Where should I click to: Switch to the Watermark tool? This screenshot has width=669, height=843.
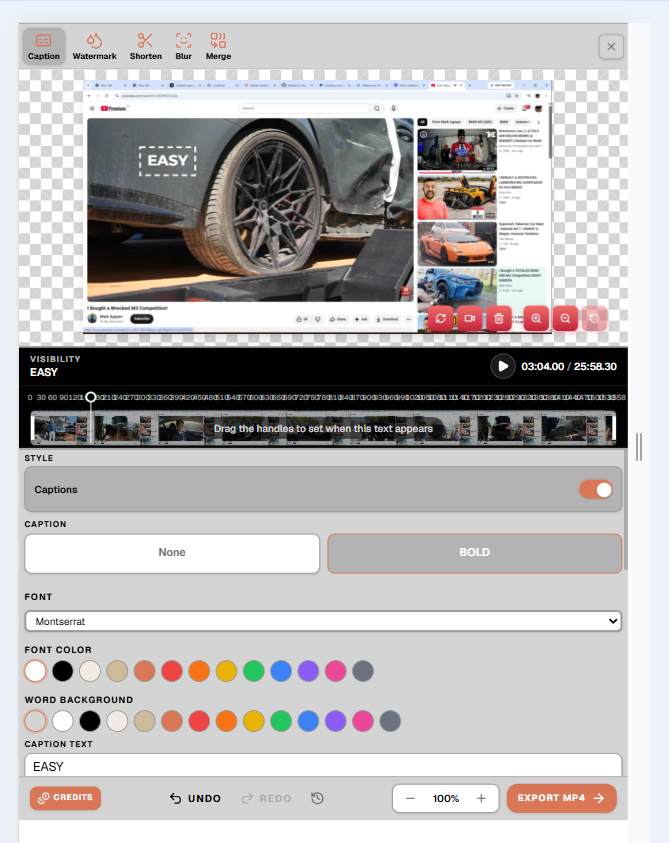[95, 46]
